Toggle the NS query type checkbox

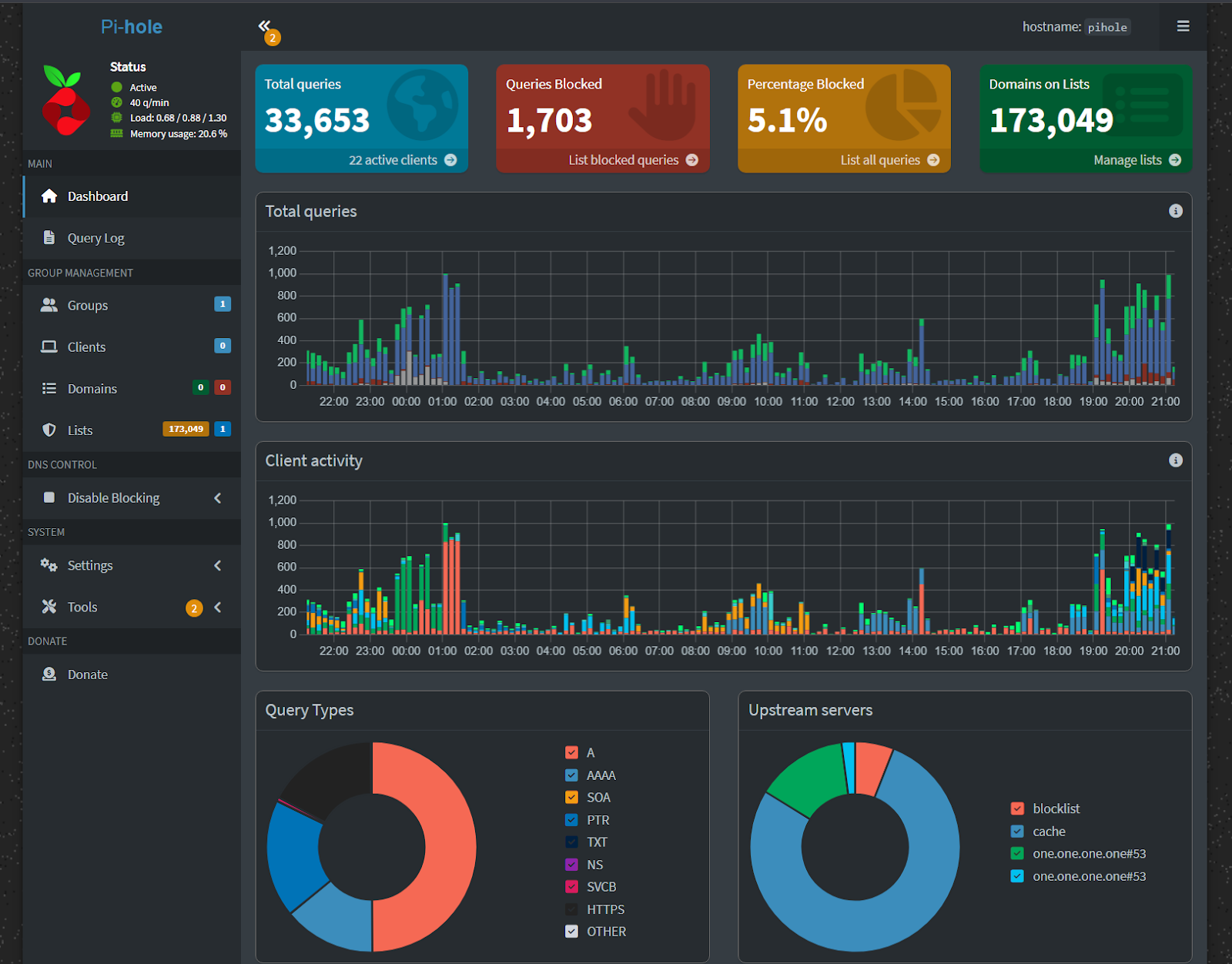pyautogui.click(x=571, y=865)
